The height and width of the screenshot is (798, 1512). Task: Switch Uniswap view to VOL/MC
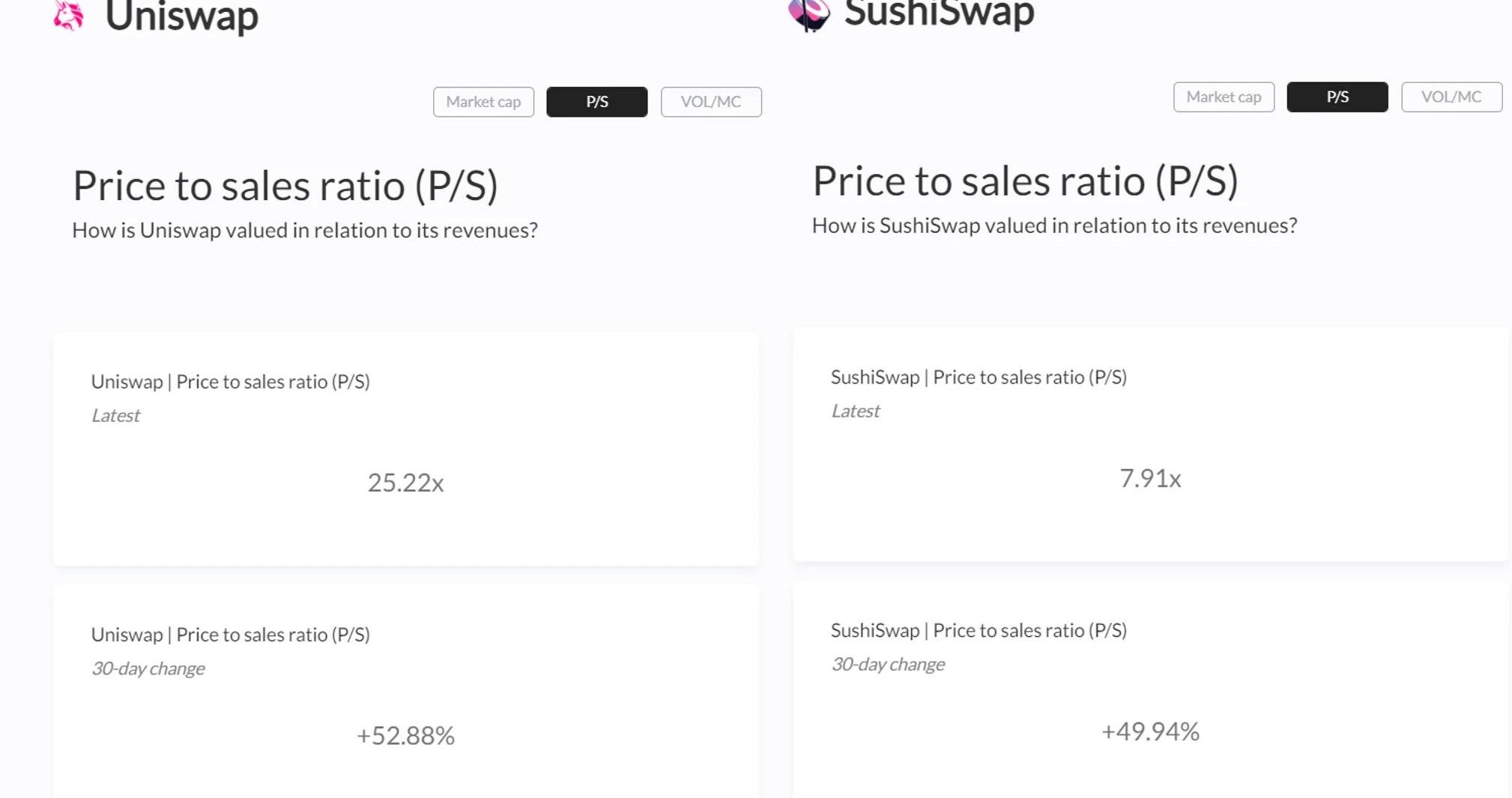pos(710,102)
